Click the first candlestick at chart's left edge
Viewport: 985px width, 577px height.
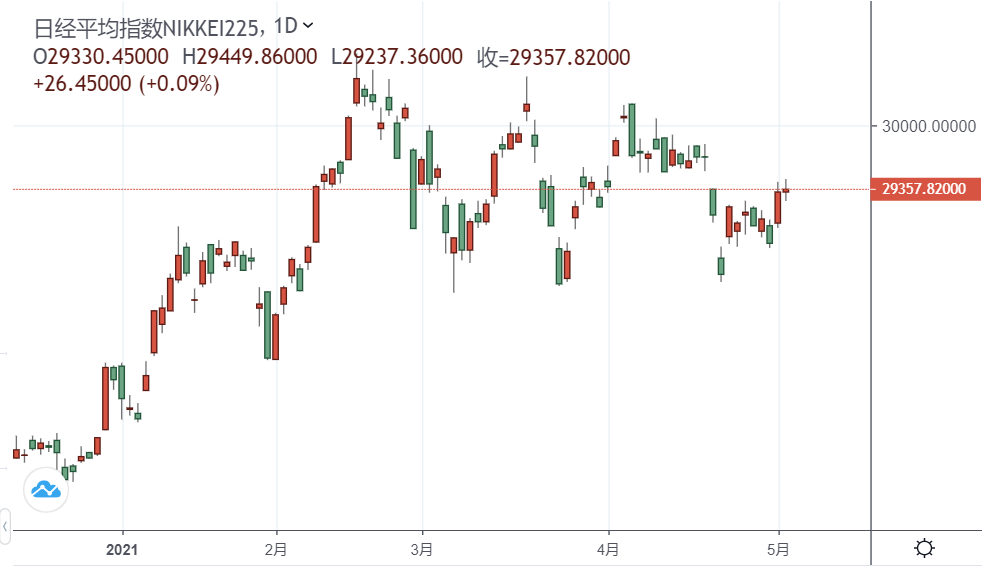click(16, 453)
